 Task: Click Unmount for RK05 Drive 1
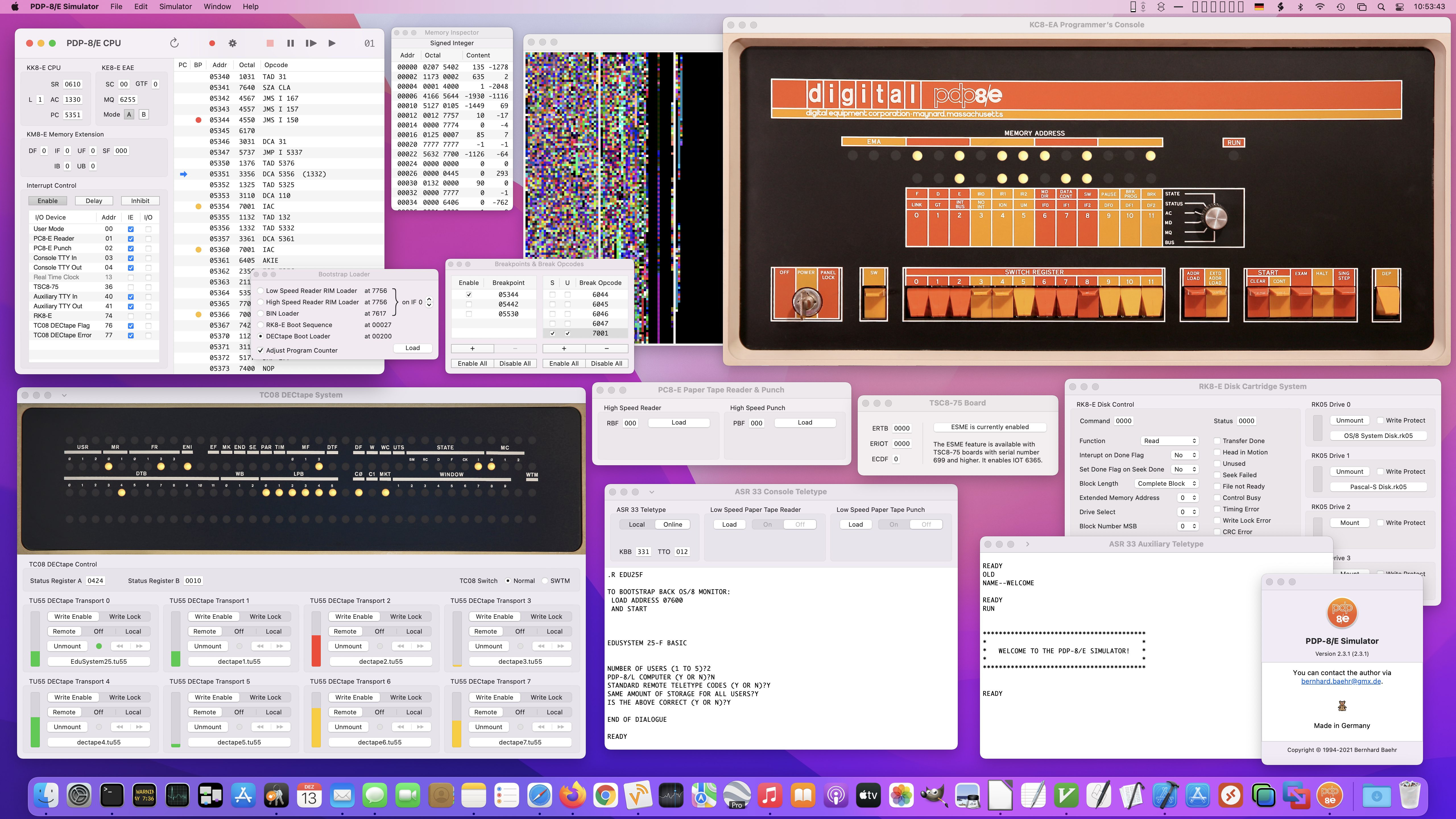pyautogui.click(x=1350, y=471)
